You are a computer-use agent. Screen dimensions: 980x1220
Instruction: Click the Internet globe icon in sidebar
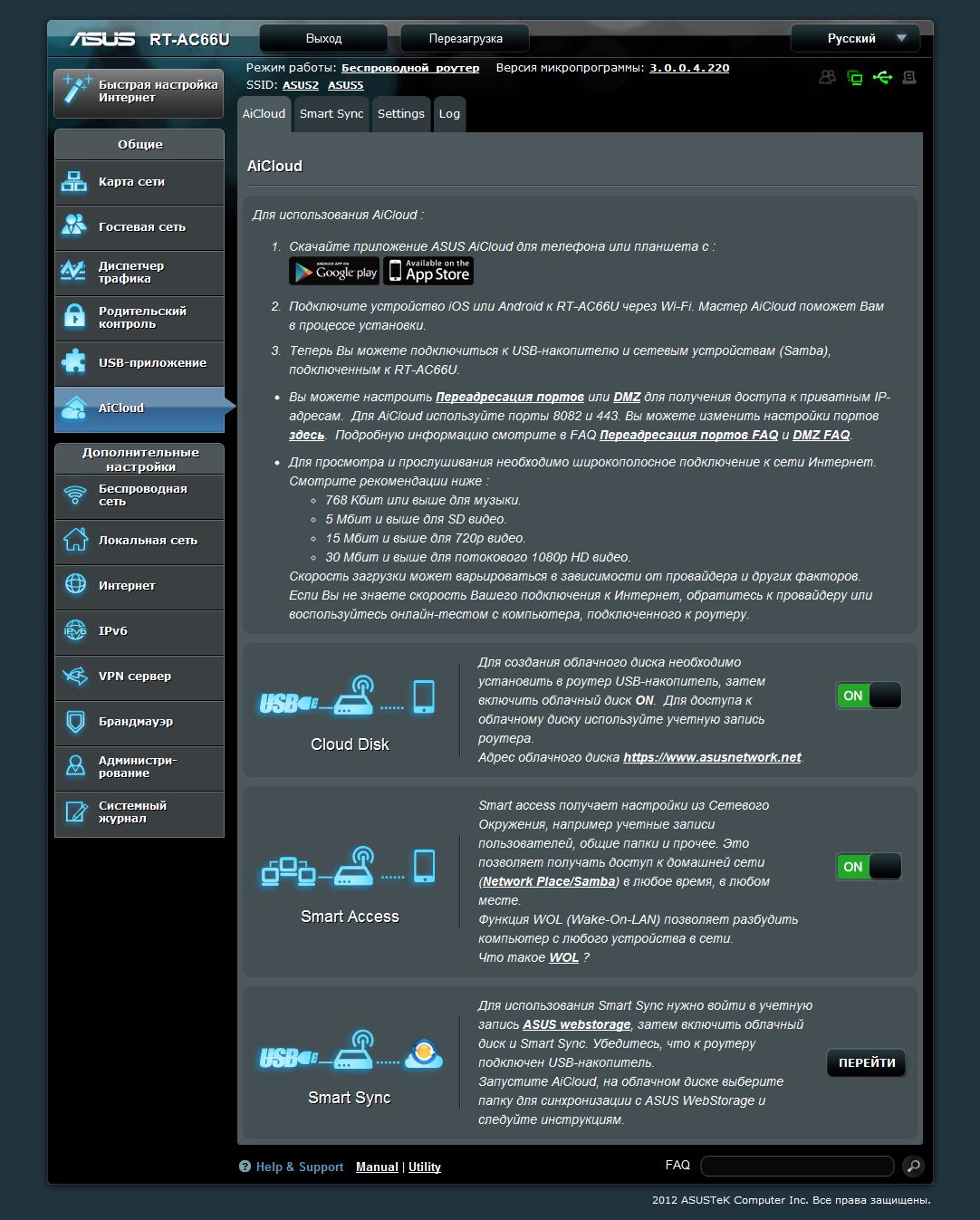[75, 584]
